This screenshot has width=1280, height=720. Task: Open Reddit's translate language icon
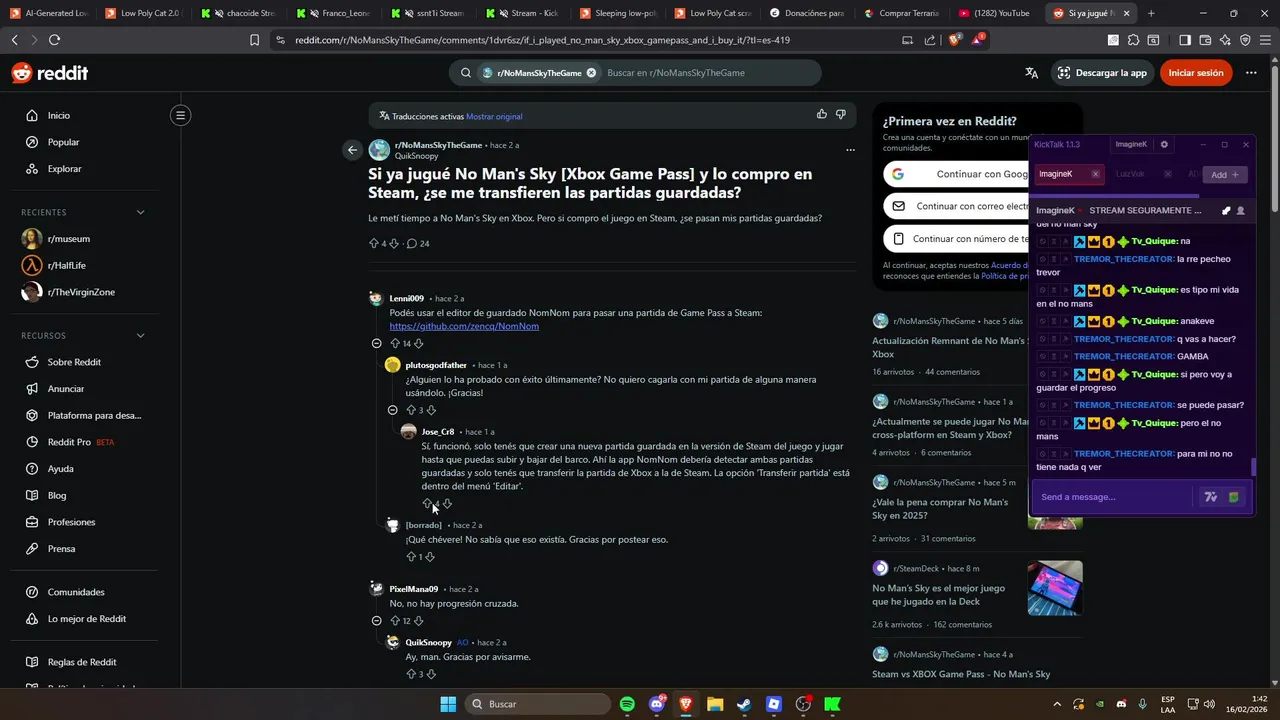click(1032, 73)
